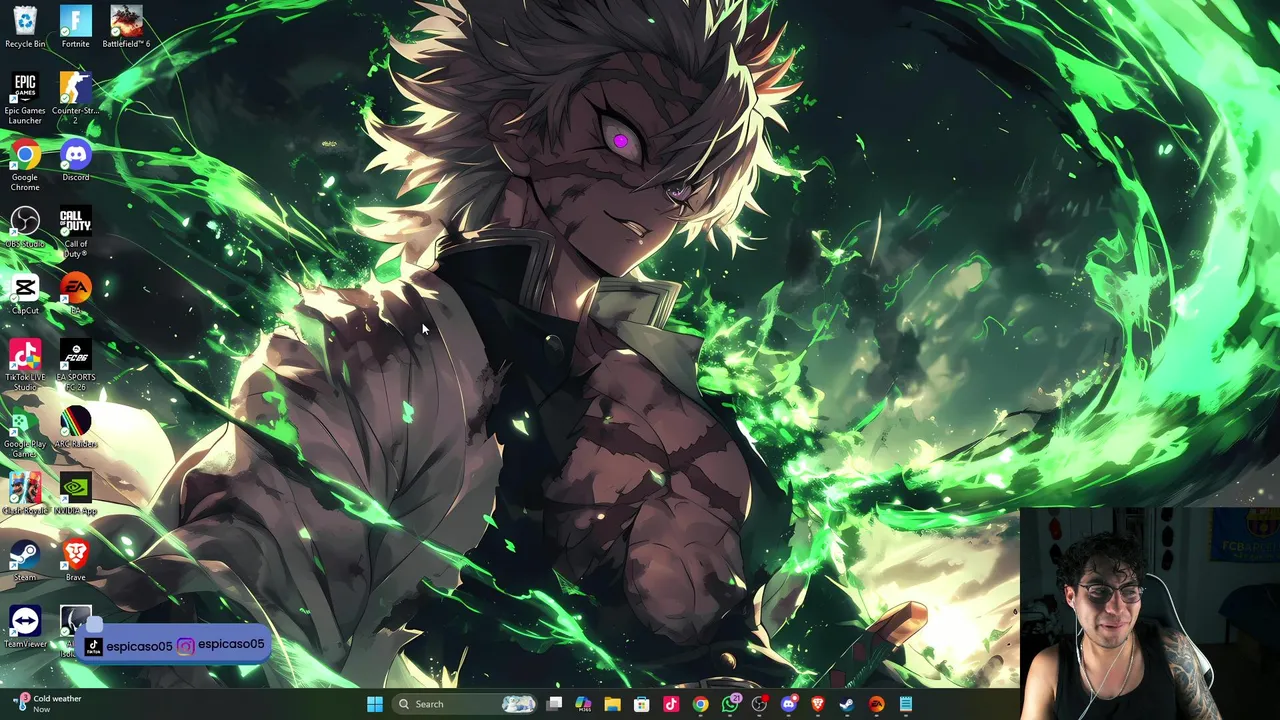Click the Google Chrome desktop icon
Screen dimensions: 1280x720
pyautogui.click(x=25, y=166)
